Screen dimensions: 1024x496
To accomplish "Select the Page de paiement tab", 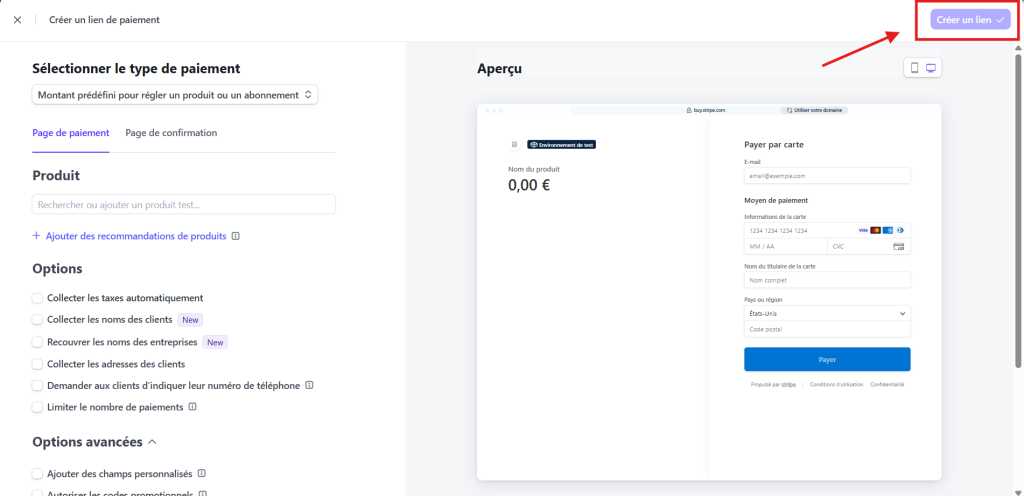I will point(71,133).
